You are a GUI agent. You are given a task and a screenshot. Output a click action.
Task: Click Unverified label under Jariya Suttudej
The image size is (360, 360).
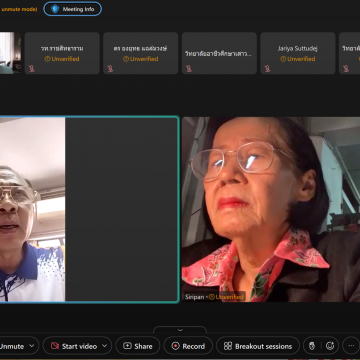pyautogui.click(x=298, y=59)
